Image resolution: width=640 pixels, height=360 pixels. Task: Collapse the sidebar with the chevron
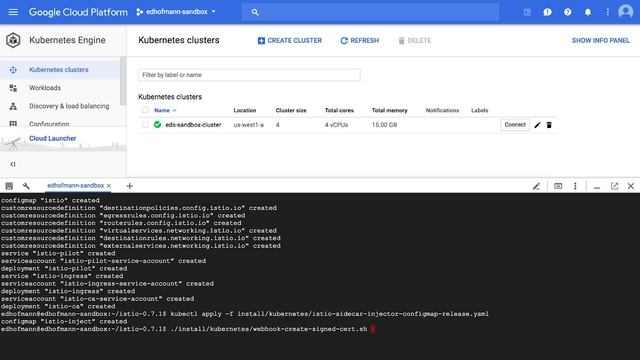[13, 164]
